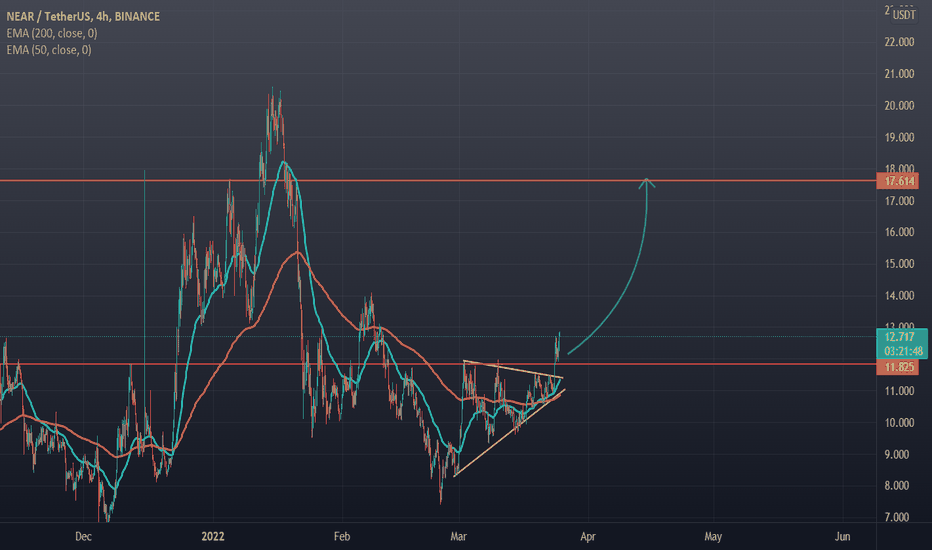The height and width of the screenshot is (550, 932).
Task: Click the NEAR / TetherUS symbol title
Action: 83,16
